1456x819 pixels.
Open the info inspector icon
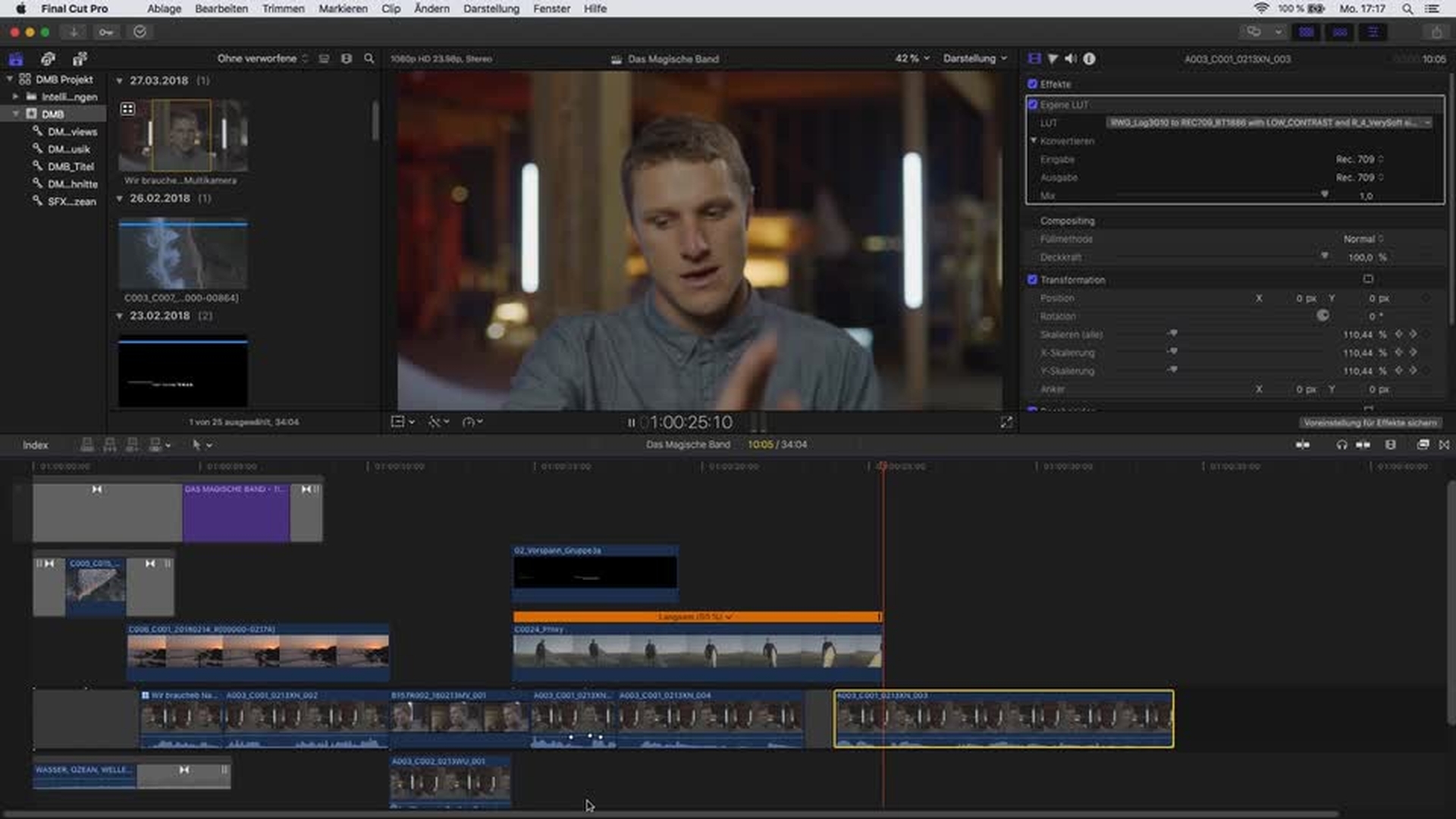(1089, 58)
